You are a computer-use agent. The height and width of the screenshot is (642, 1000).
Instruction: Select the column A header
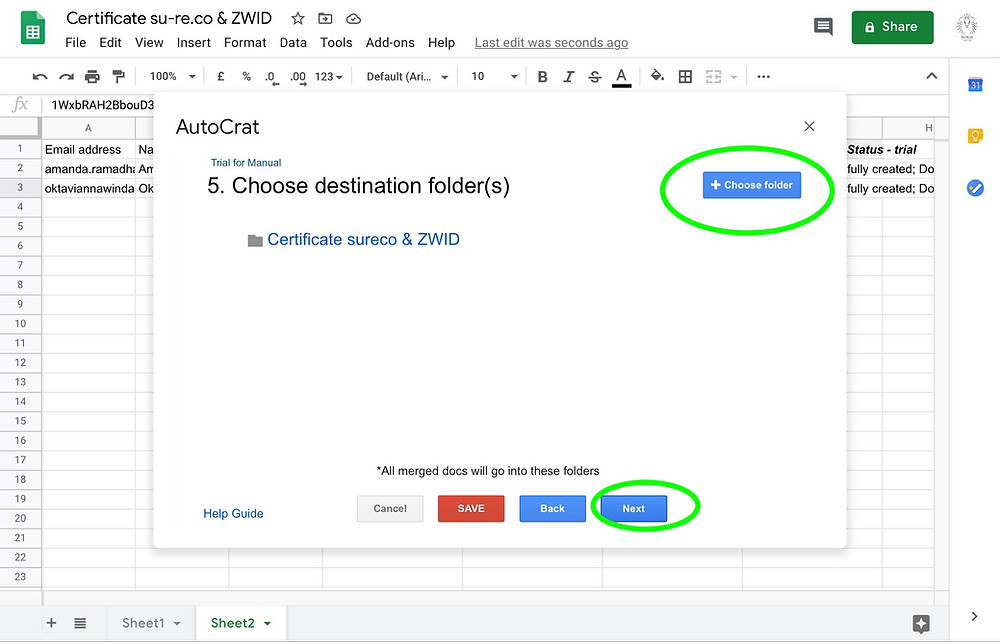(x=88, y=128)
